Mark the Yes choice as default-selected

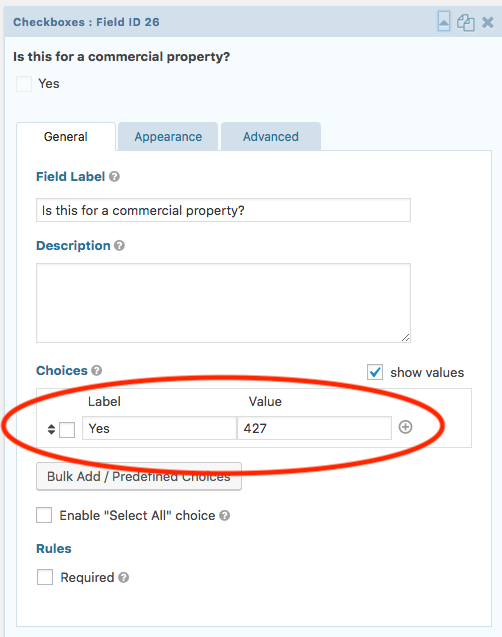[67, 430]
